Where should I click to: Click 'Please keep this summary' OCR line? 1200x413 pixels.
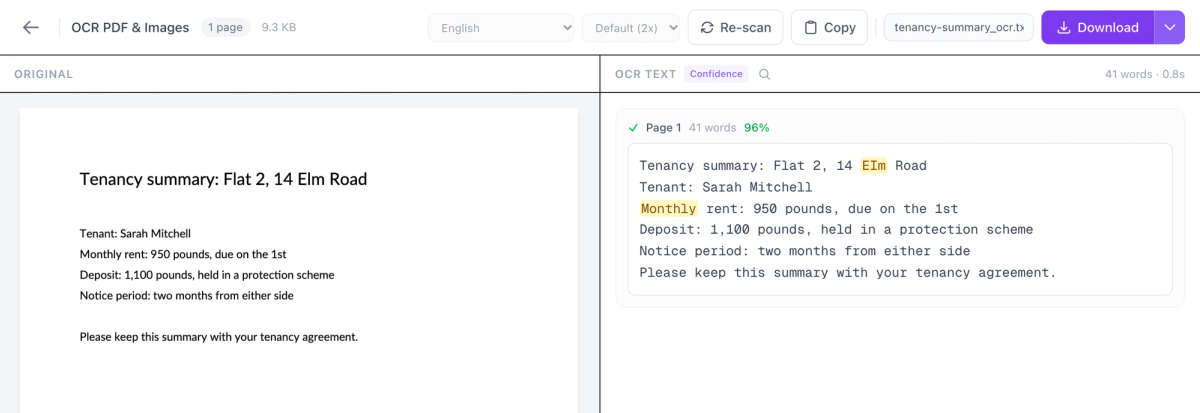point(848,273)
